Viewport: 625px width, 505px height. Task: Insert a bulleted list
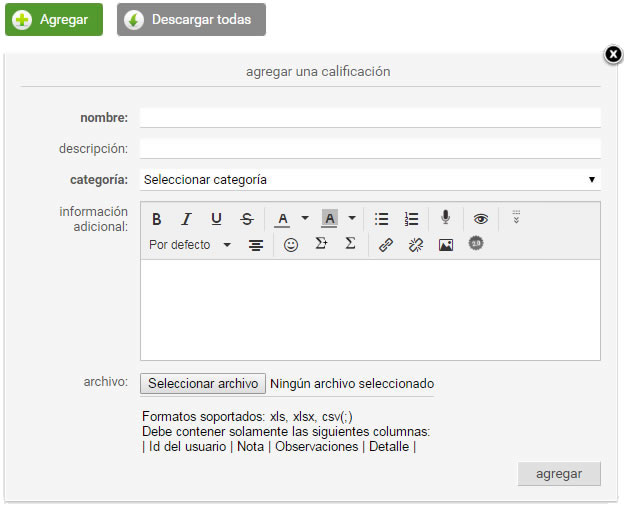click(381, 219)
